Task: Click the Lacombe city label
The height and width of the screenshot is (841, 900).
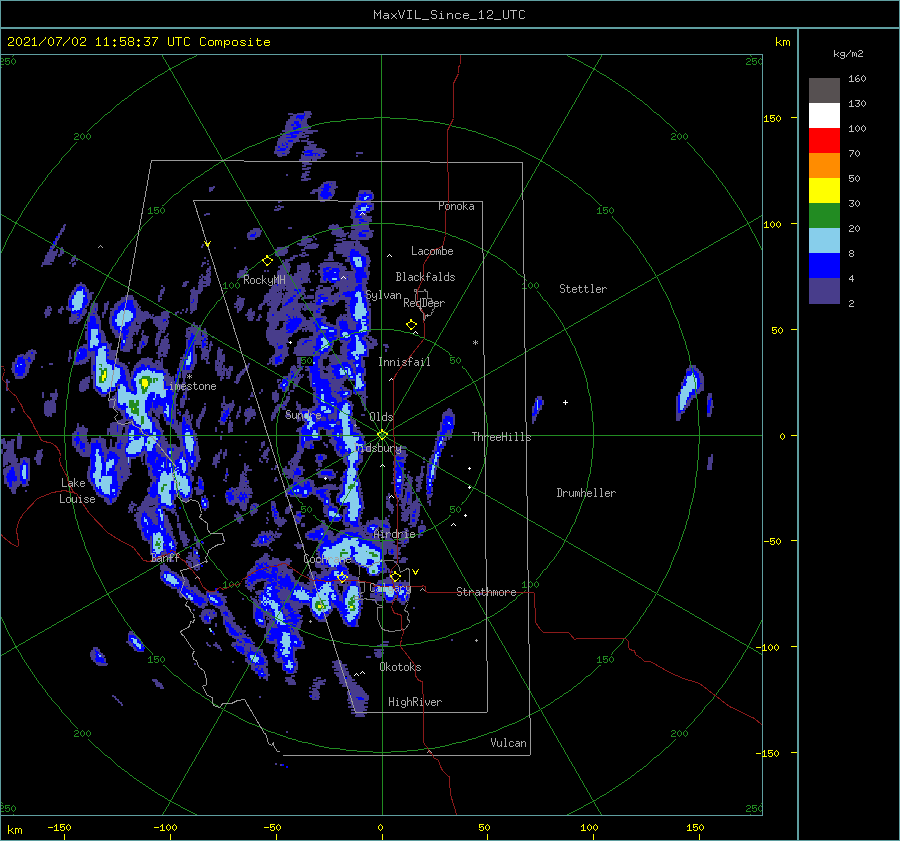Action: [x=432, y=251]
